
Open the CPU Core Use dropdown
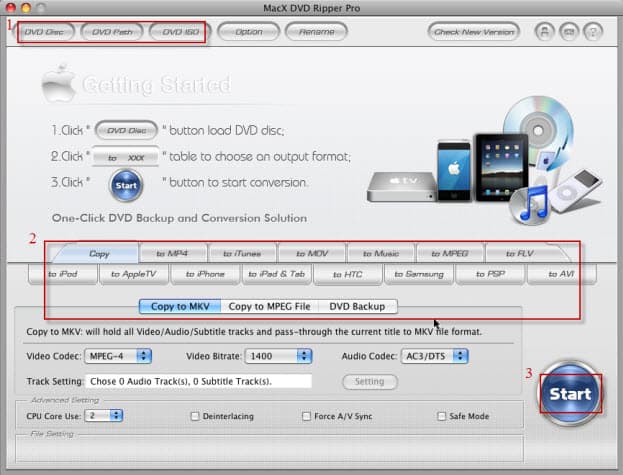(104, 416)
